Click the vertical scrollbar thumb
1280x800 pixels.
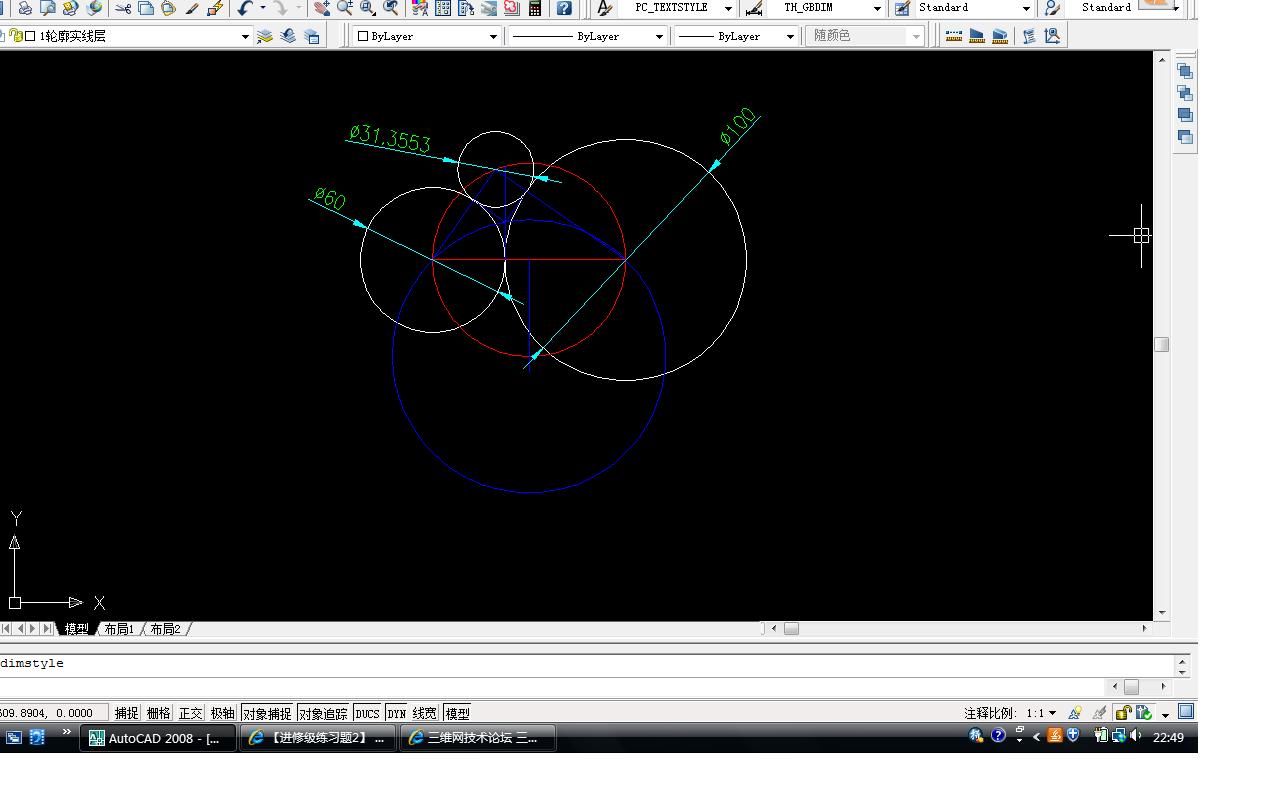tap(1162, 344)
